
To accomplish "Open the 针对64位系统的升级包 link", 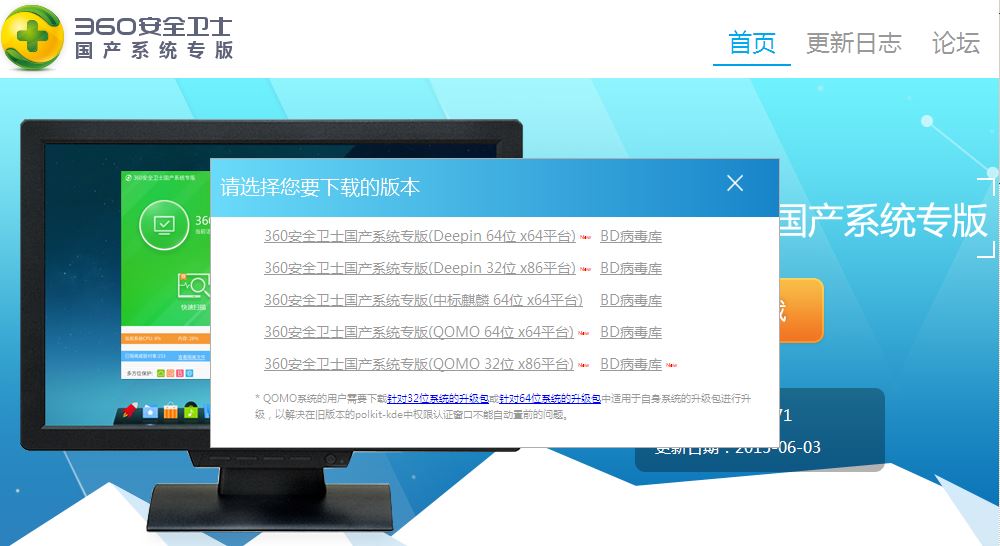I will coord(550,398).
